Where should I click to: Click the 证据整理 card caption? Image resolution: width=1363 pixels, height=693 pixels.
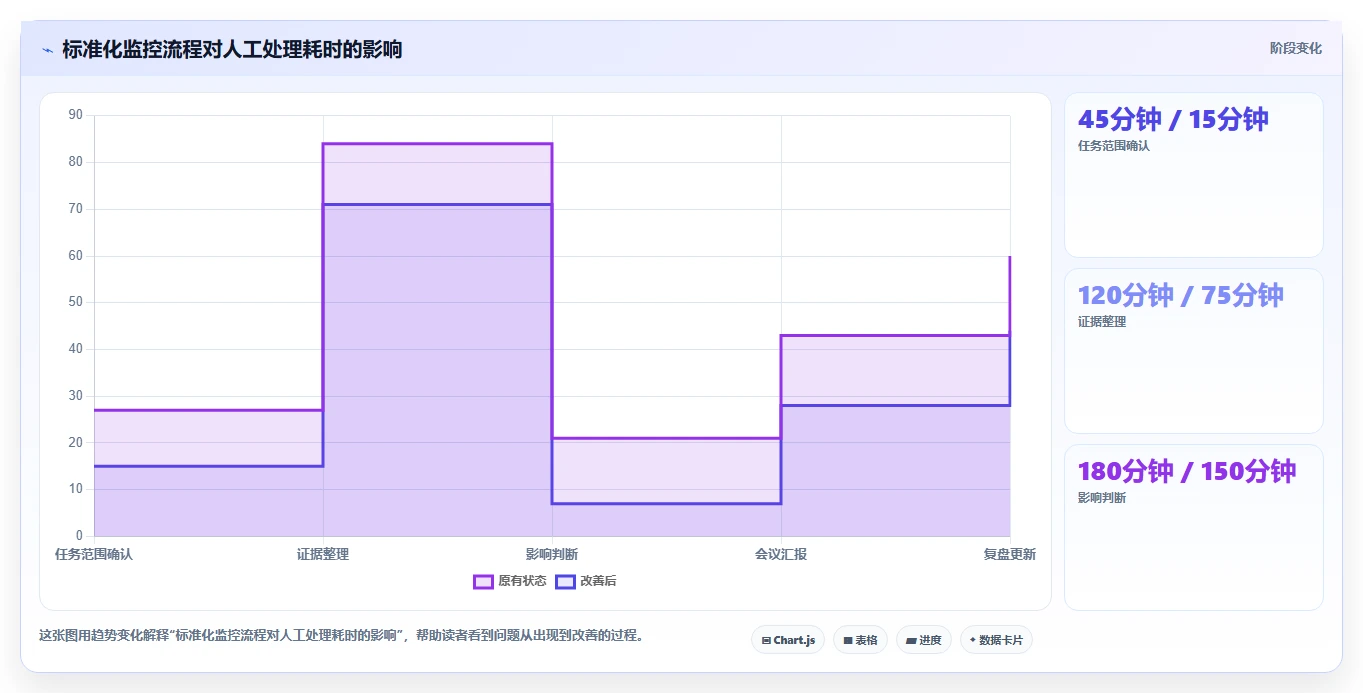tap(1102, 322)
